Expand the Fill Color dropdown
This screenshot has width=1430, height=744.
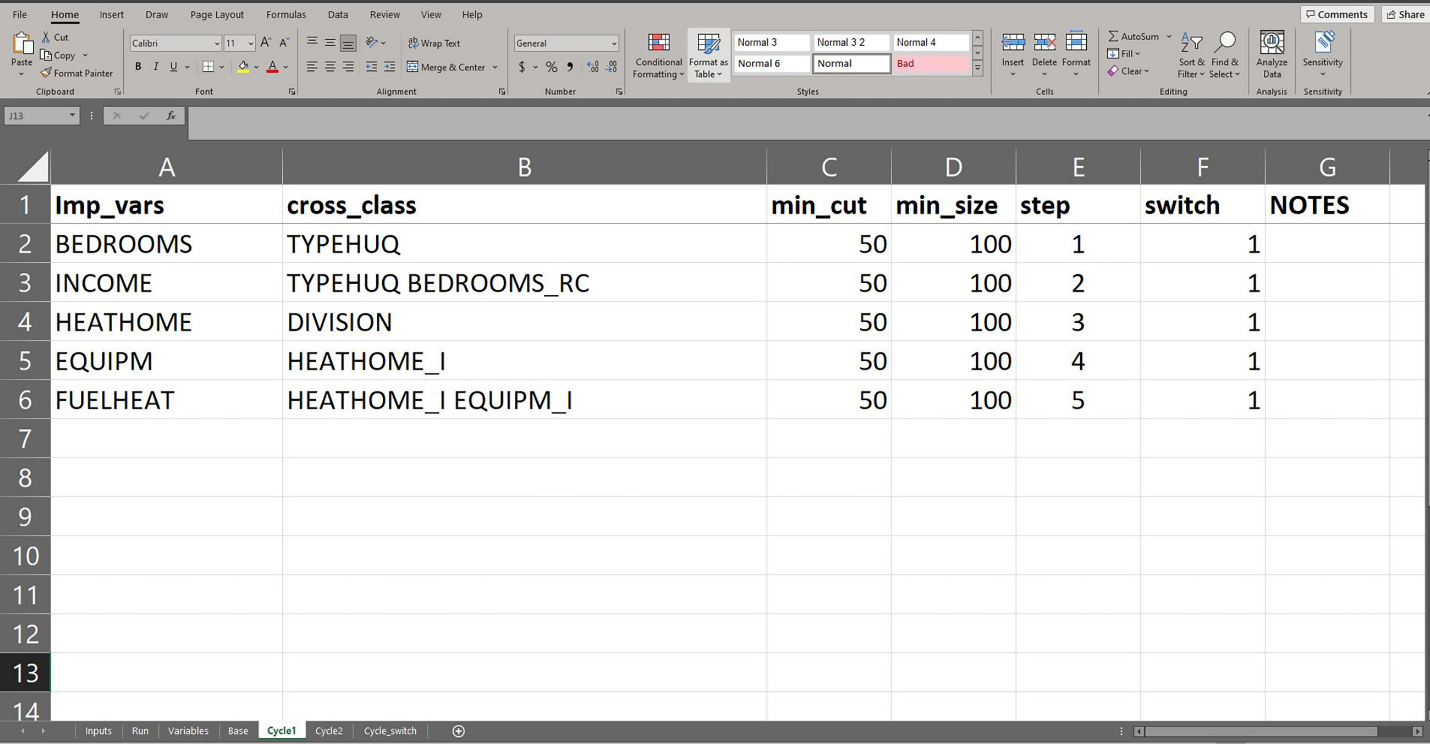pyautogui.click(x=255, y=66)
